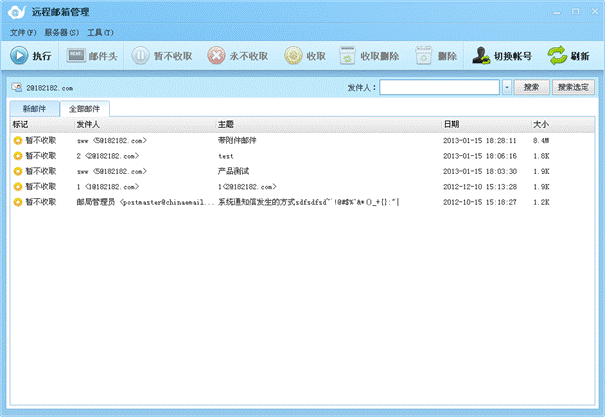Toggle 暂不收取 mark on 产品测试 row

(17, 171)
